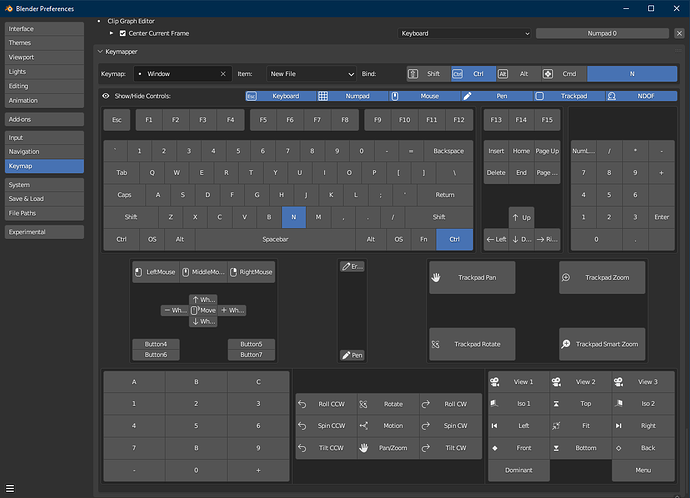Select the Up arrow key

521,217
